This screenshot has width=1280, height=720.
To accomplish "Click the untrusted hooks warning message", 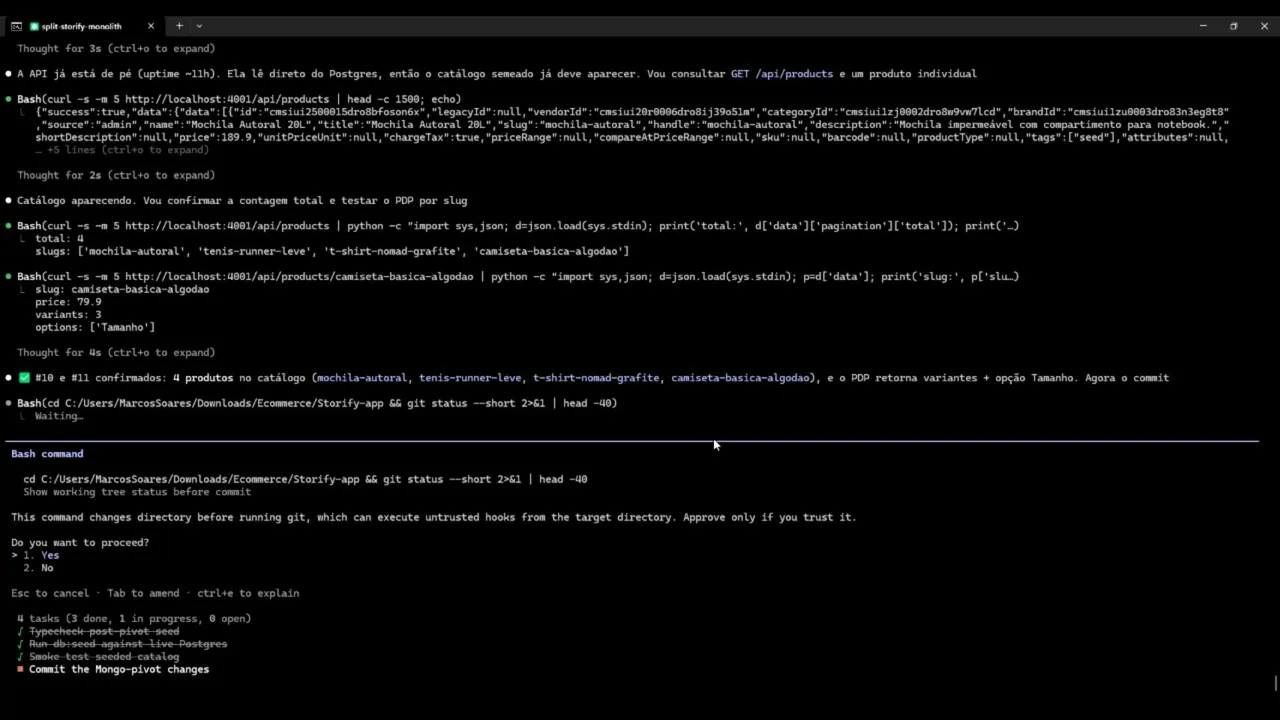I will 434,517.
